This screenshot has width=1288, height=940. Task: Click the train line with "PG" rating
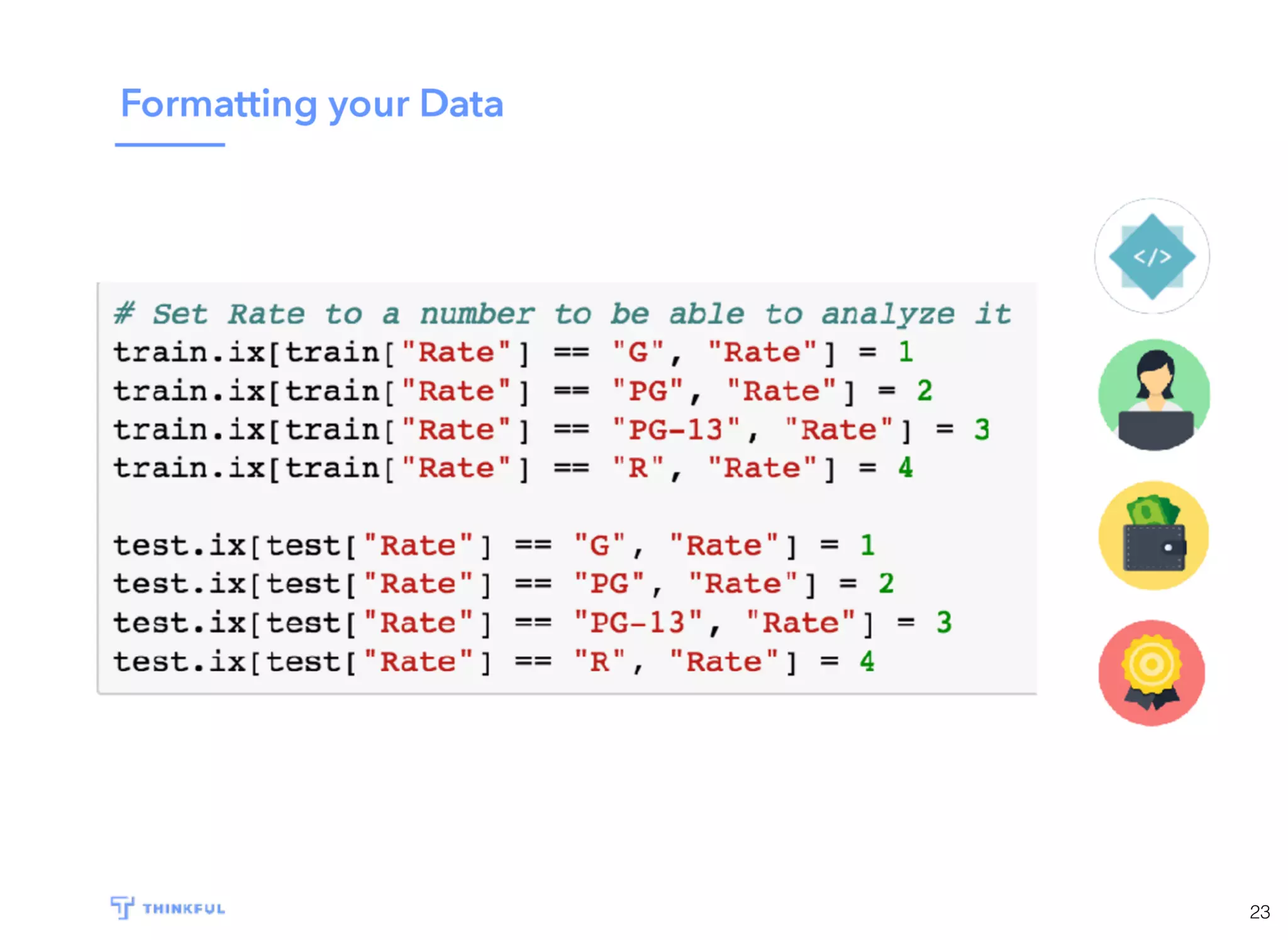click(x=522, y=391)
